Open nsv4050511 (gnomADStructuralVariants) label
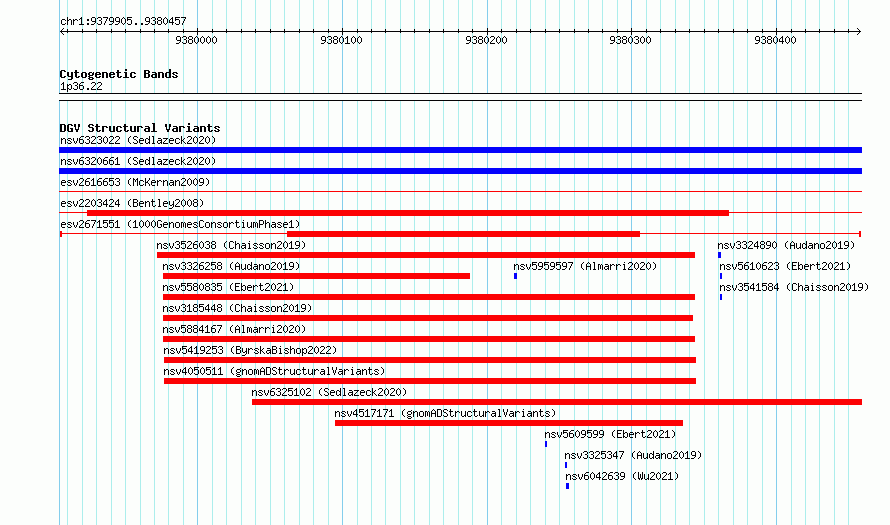890x525 pixels. point(274,371)
